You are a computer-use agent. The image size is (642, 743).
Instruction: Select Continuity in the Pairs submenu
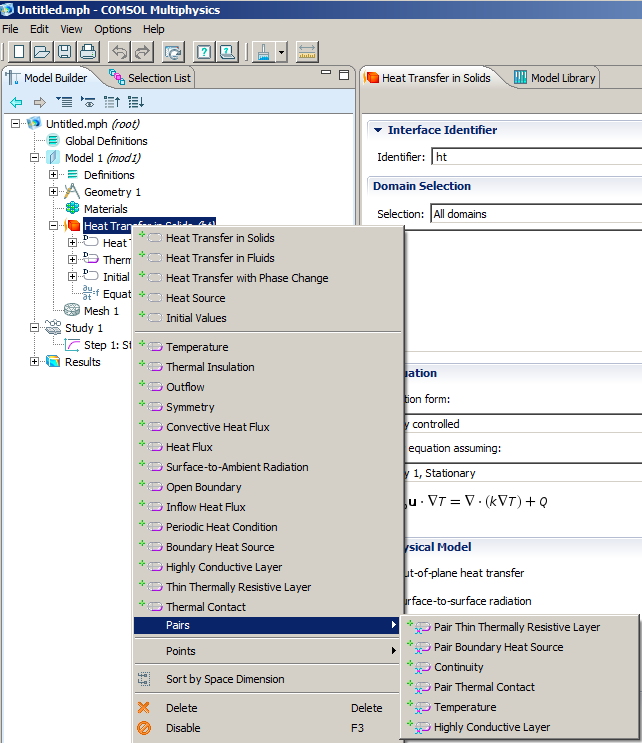[458, 667]
